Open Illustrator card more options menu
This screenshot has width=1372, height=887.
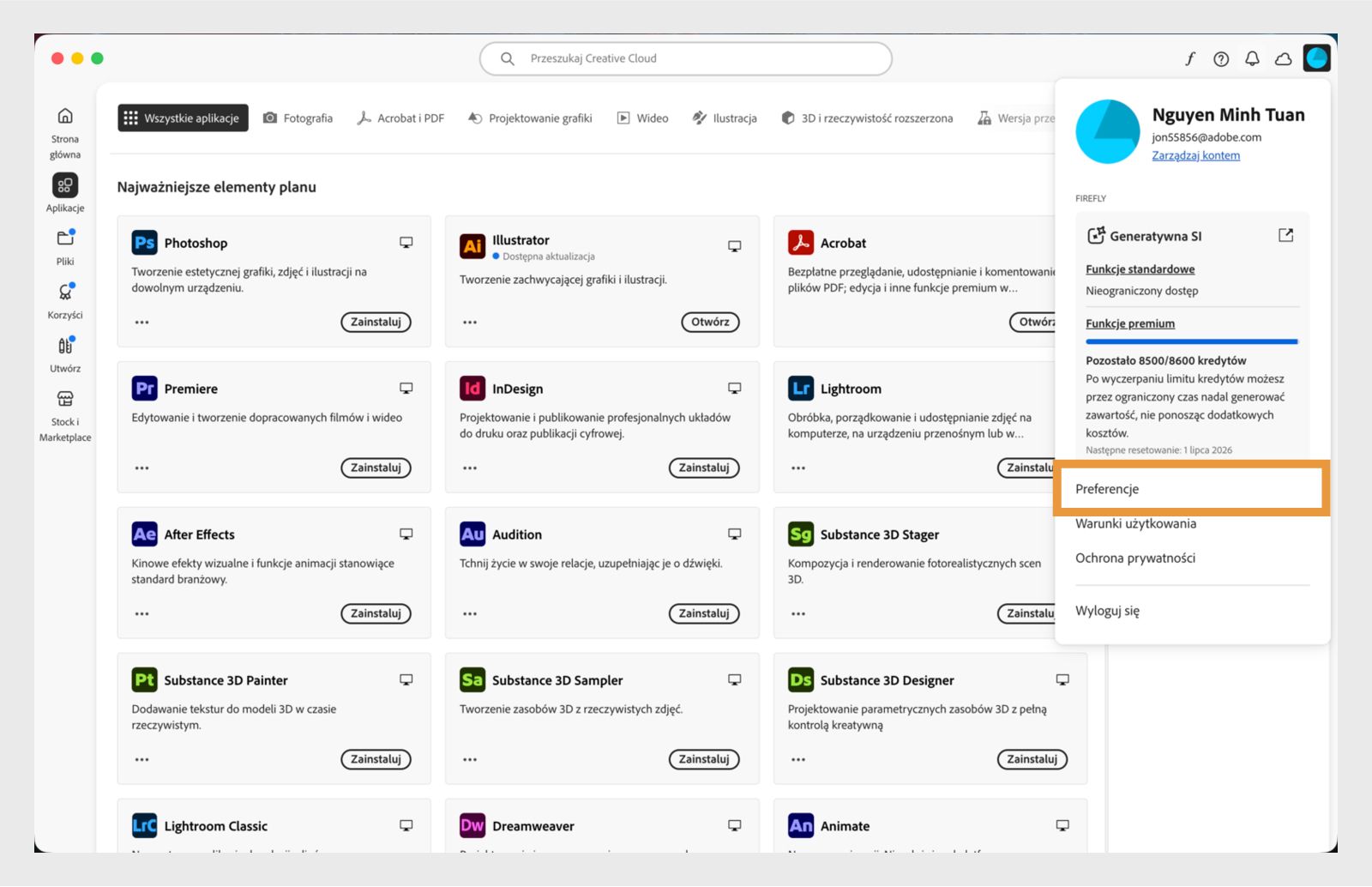coord(470,323)
